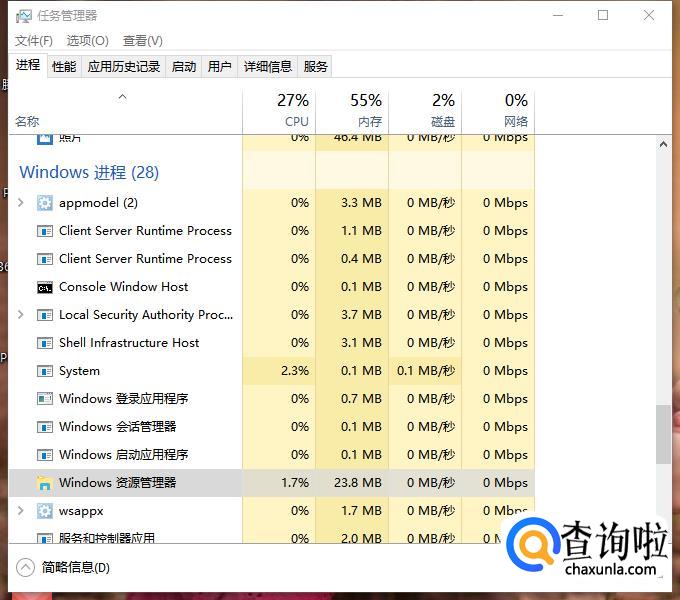Click the 1.7% CPU value
This screenshot has height=600, width=680.
pyautogui.click(x=295, y=483)
